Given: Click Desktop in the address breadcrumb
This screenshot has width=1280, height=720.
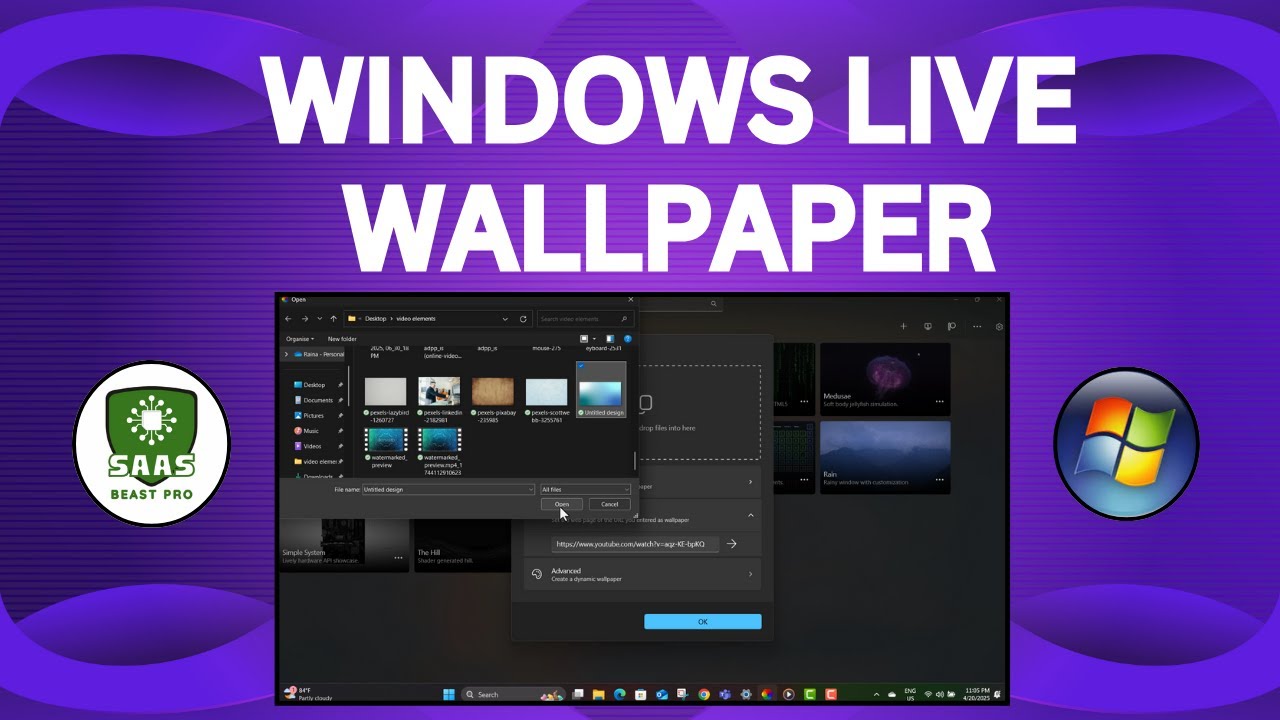Looking at the screenshot, I should pyautogui.click(x=375, y=319).
